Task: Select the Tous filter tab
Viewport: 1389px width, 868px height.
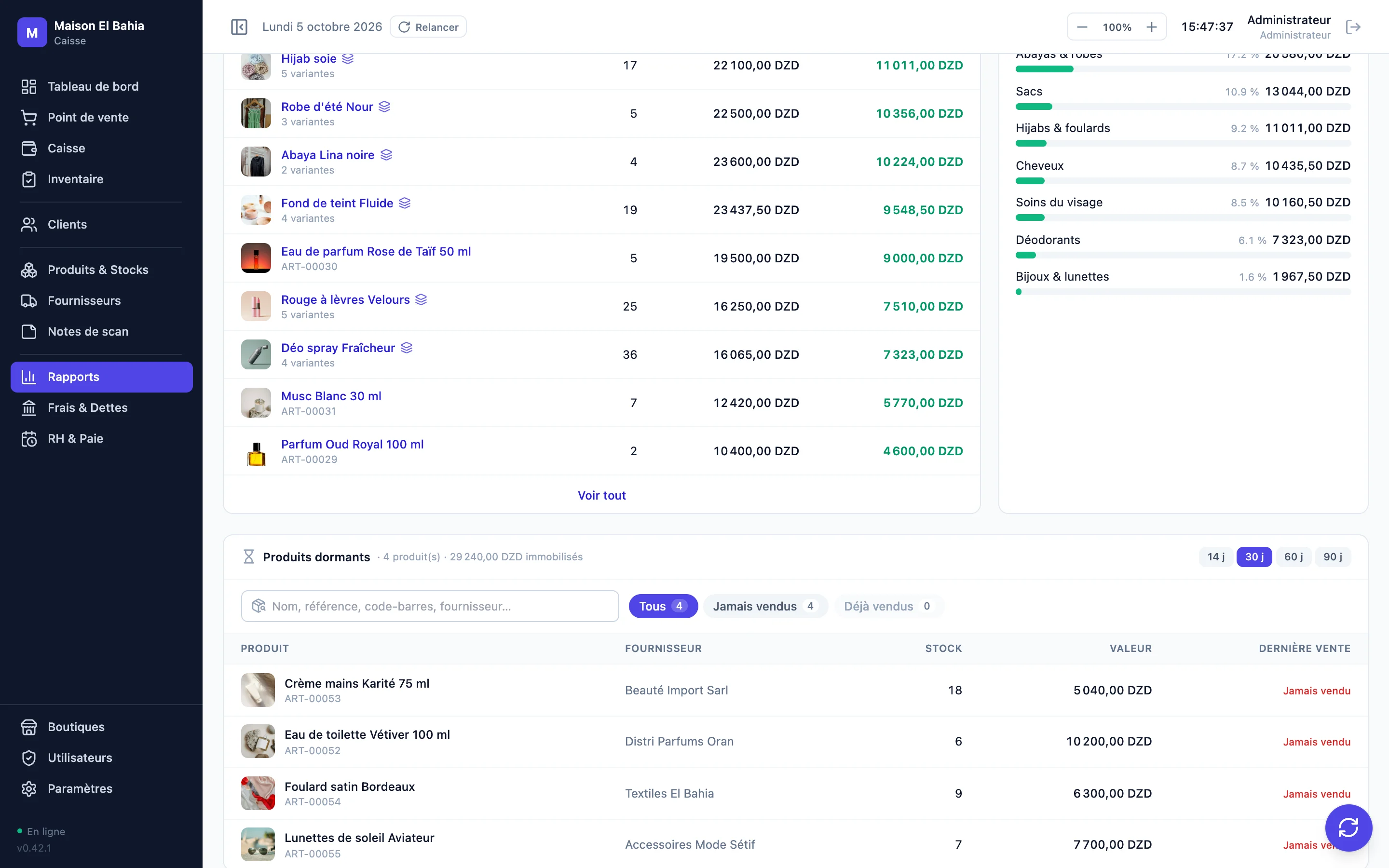Action: point(663,606)
